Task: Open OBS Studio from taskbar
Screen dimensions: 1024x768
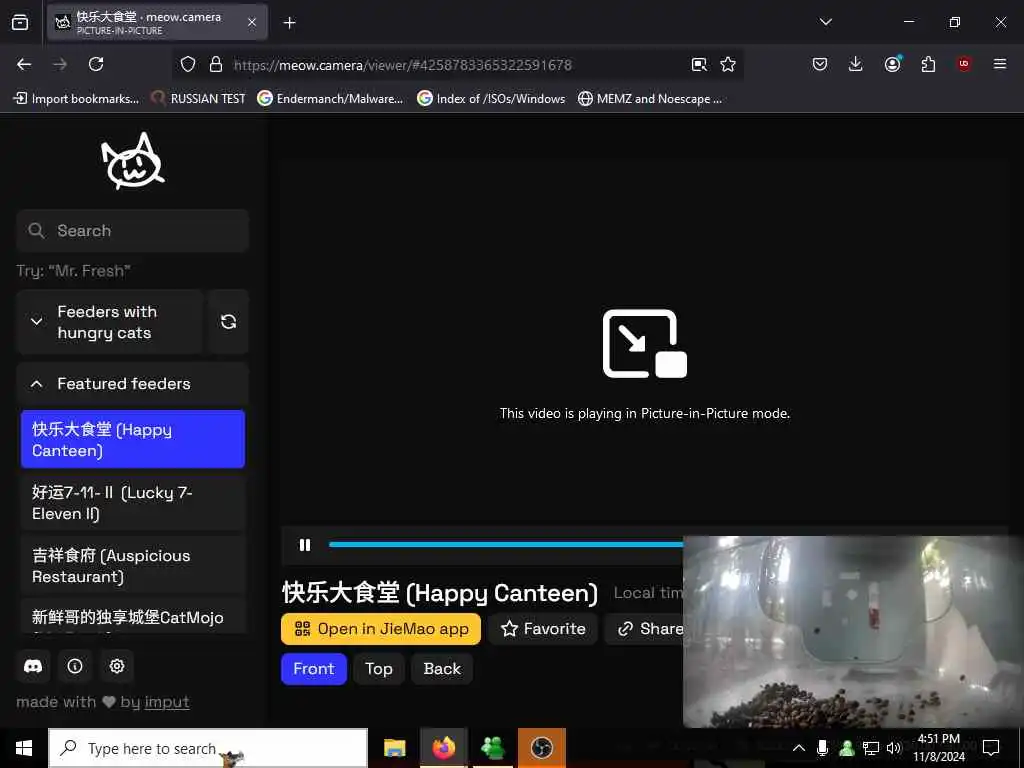Action: [541, 748]
